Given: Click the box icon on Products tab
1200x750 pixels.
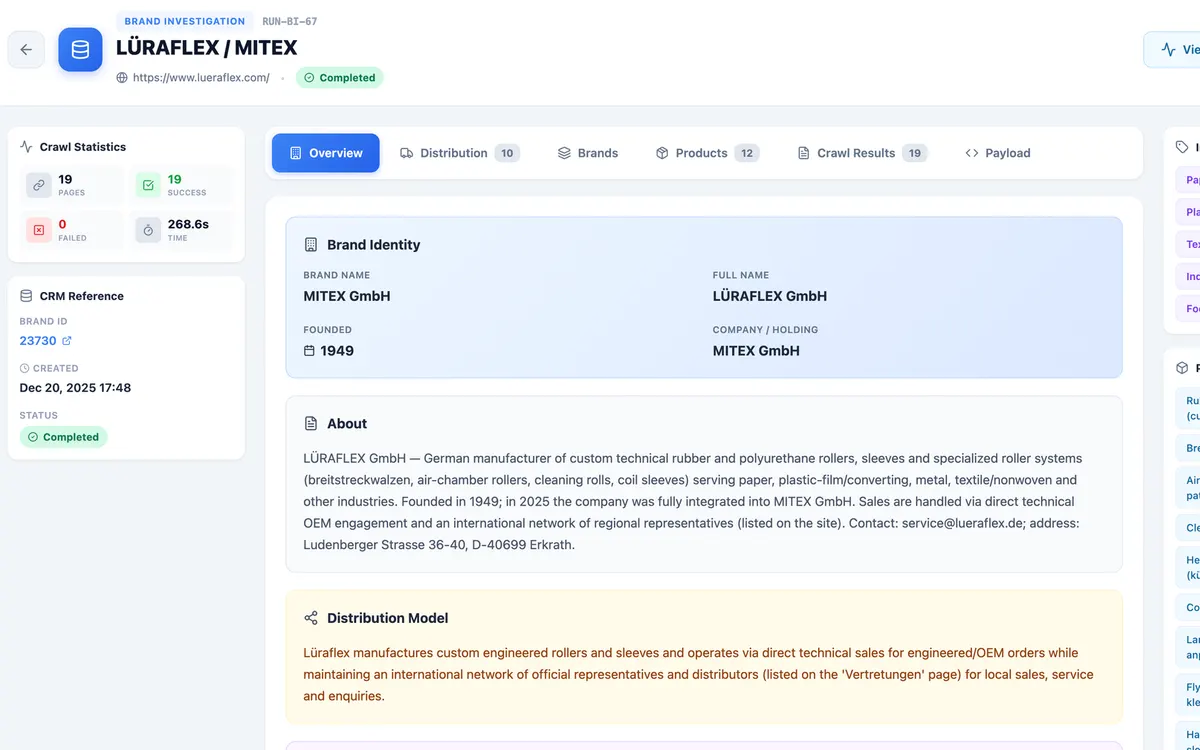Looking at the screenshot, I should pos(662,153).
